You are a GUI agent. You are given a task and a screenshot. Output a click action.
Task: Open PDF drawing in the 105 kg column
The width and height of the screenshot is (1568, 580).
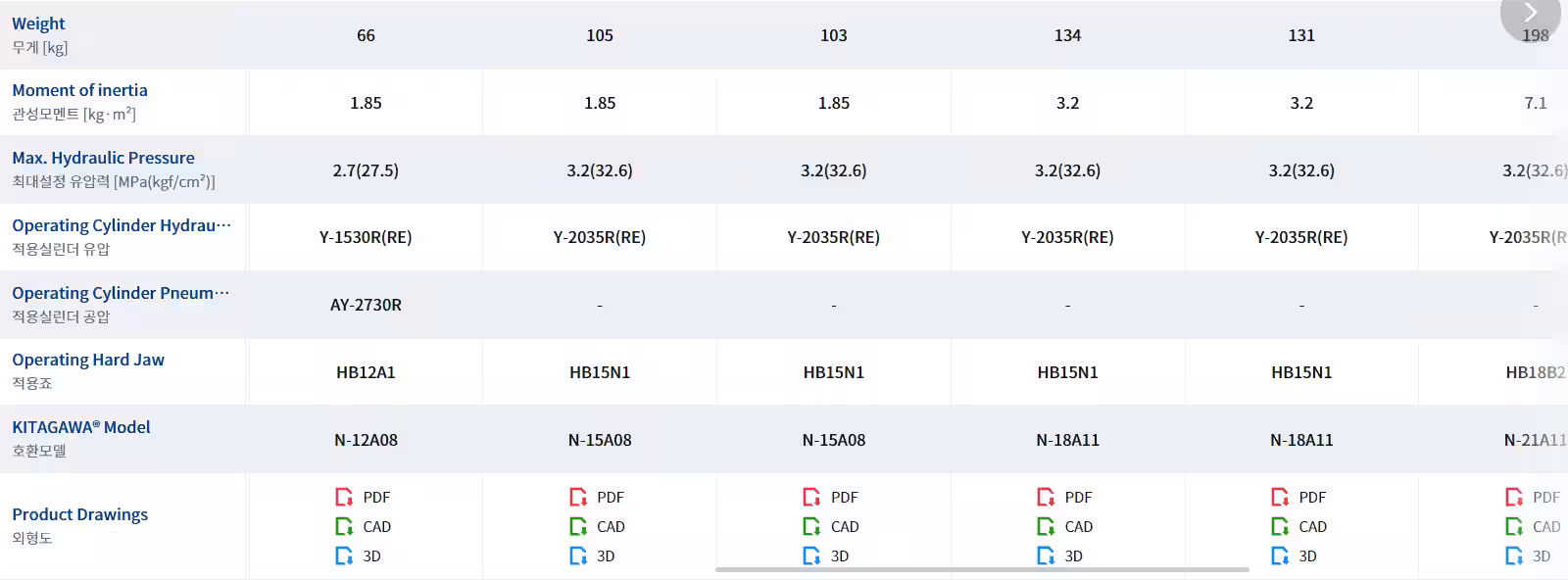(x=597, y=497)
